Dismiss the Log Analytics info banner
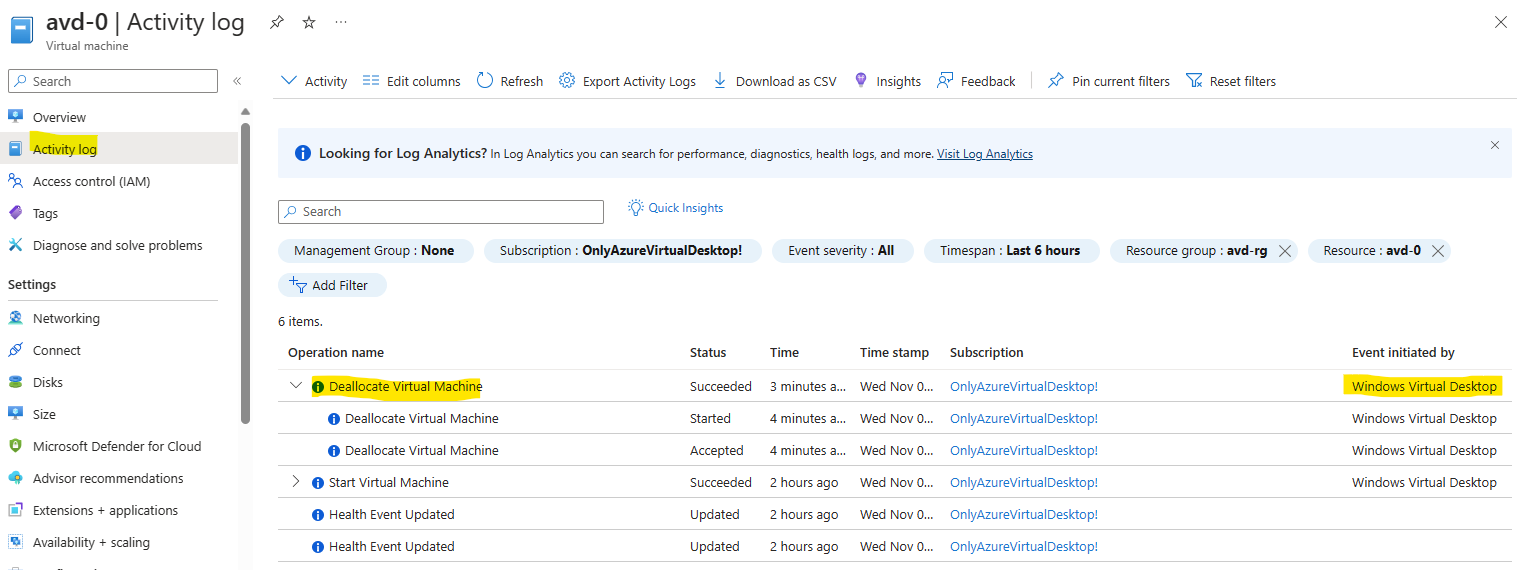The image size is (1520, 570). coord(1495,145)
